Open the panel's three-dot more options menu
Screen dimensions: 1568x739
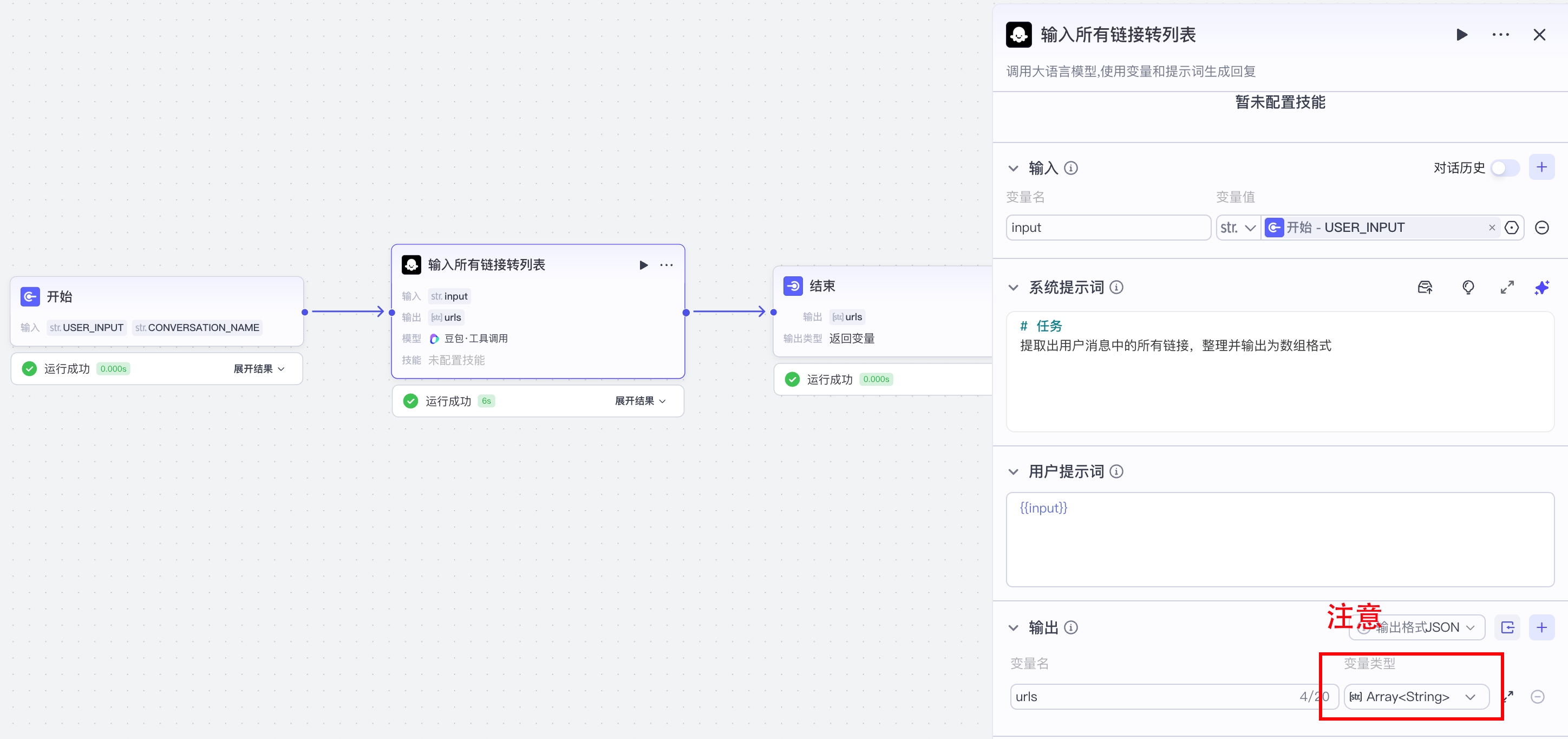coord(1500,35)
